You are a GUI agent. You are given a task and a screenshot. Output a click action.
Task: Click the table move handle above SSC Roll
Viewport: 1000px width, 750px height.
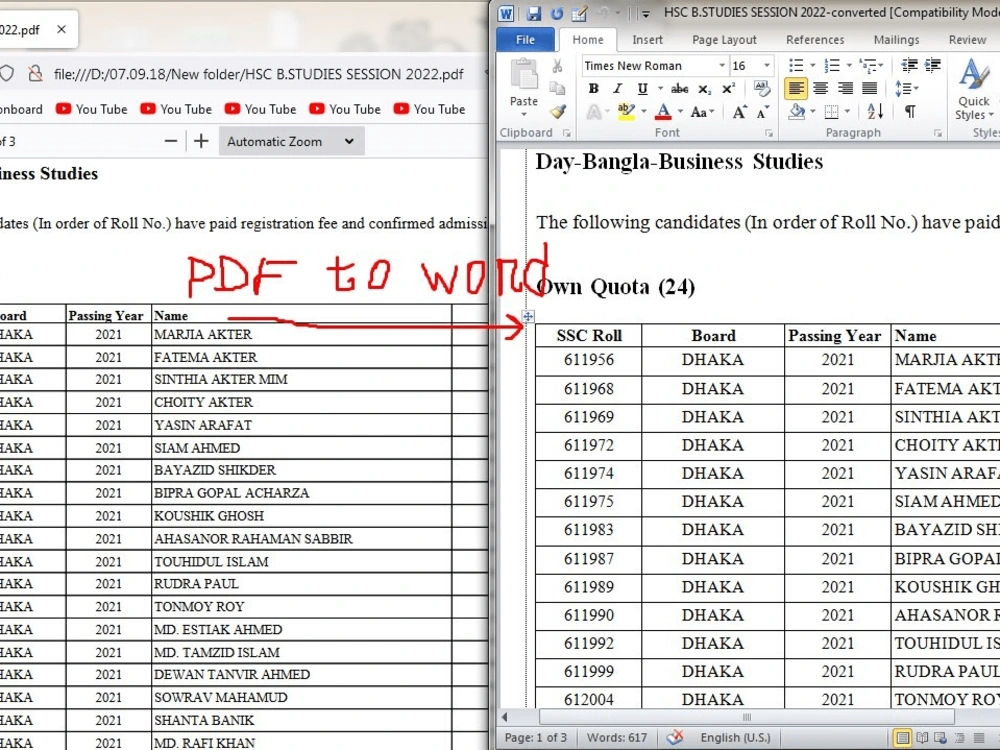pyautogui.click(x=528, y=316)
